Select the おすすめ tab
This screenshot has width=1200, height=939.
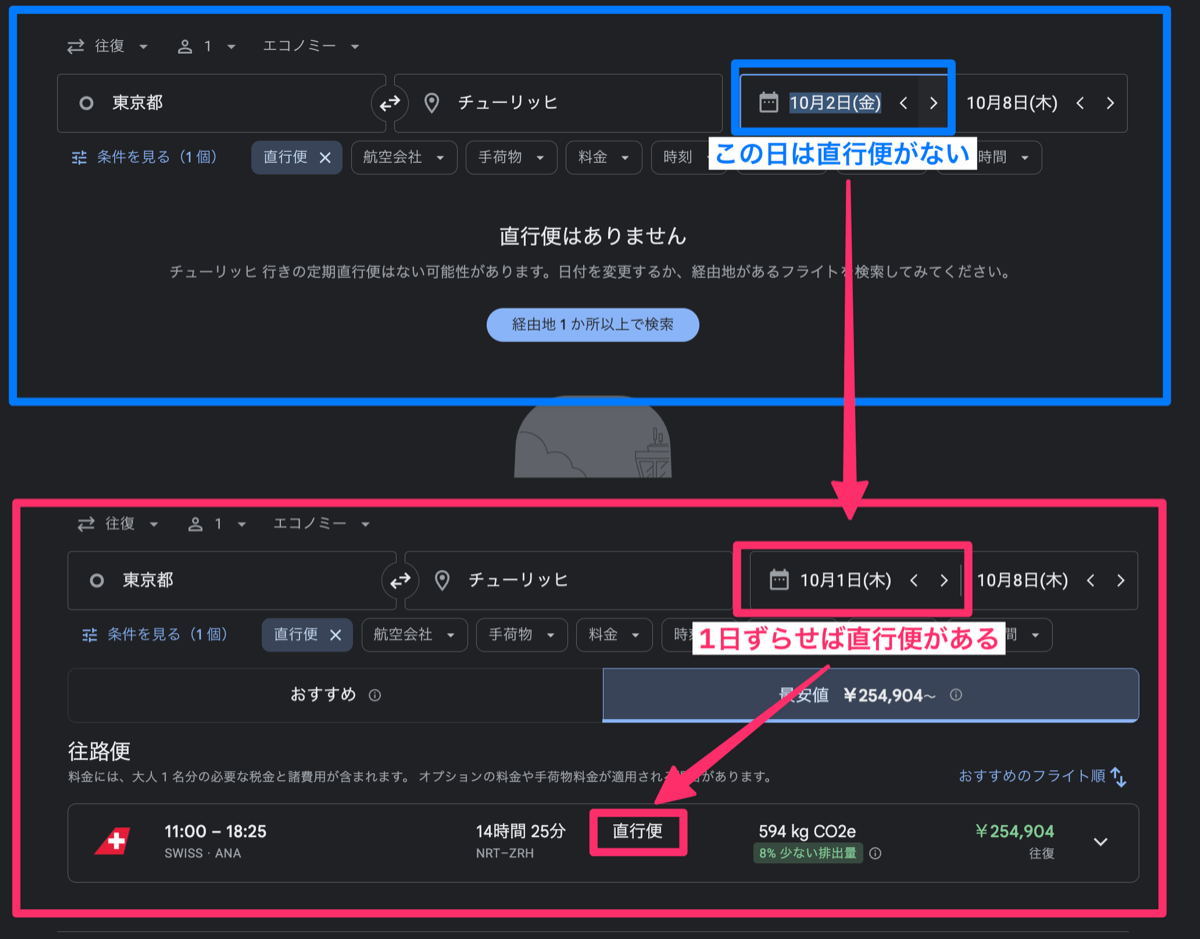point(335,695)
